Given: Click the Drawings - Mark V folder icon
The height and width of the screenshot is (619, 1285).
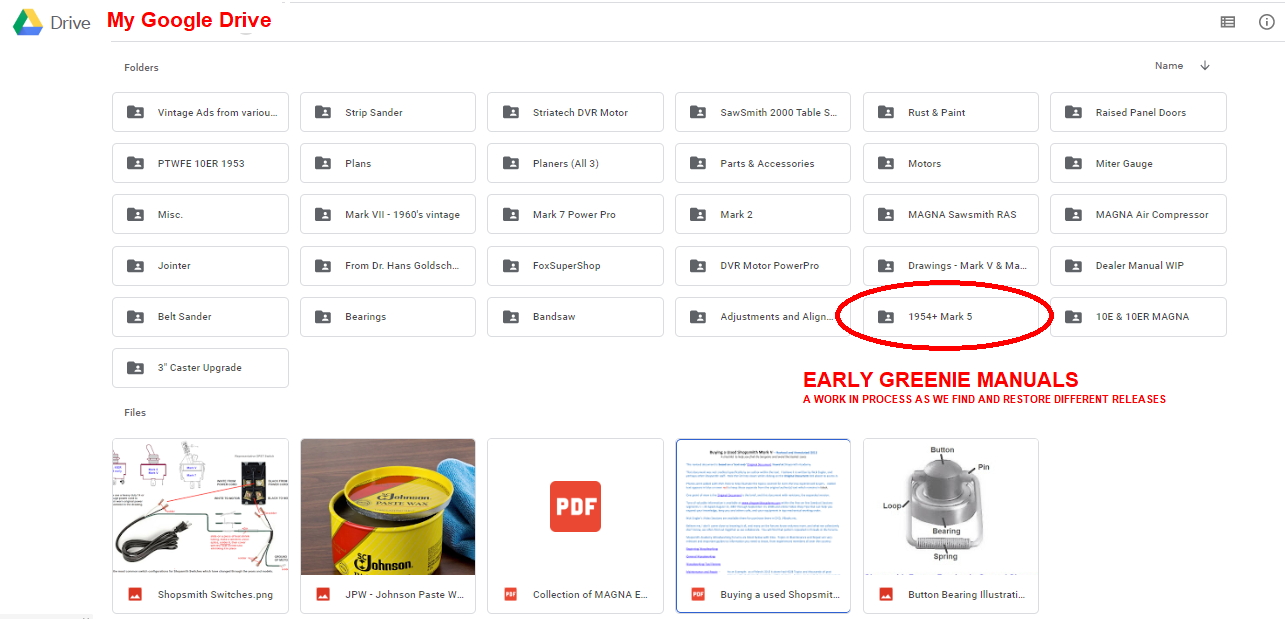Looking at the screenshot, I should (x=886, y=265).
